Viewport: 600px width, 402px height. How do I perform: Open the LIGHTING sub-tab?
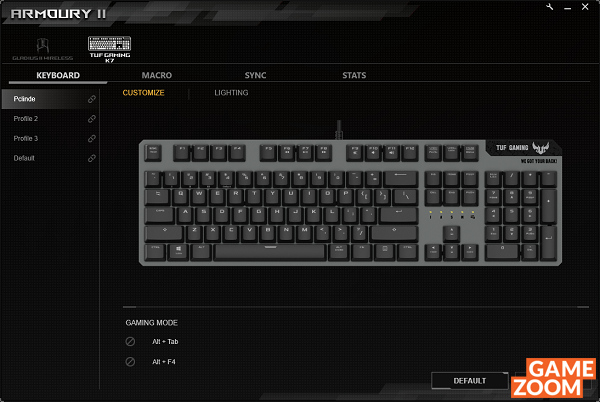coord(231,93)
